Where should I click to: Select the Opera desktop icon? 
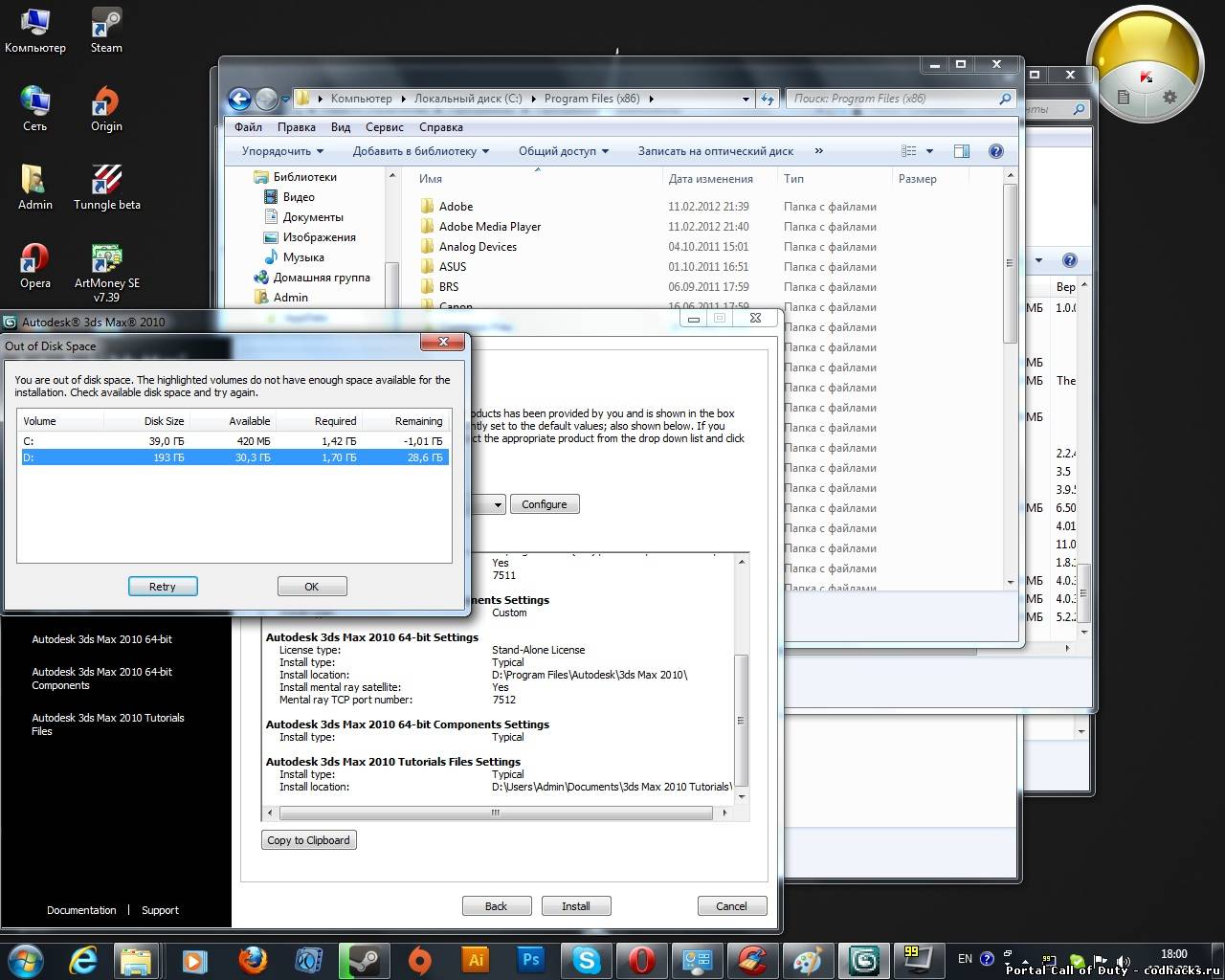(35, 266)
